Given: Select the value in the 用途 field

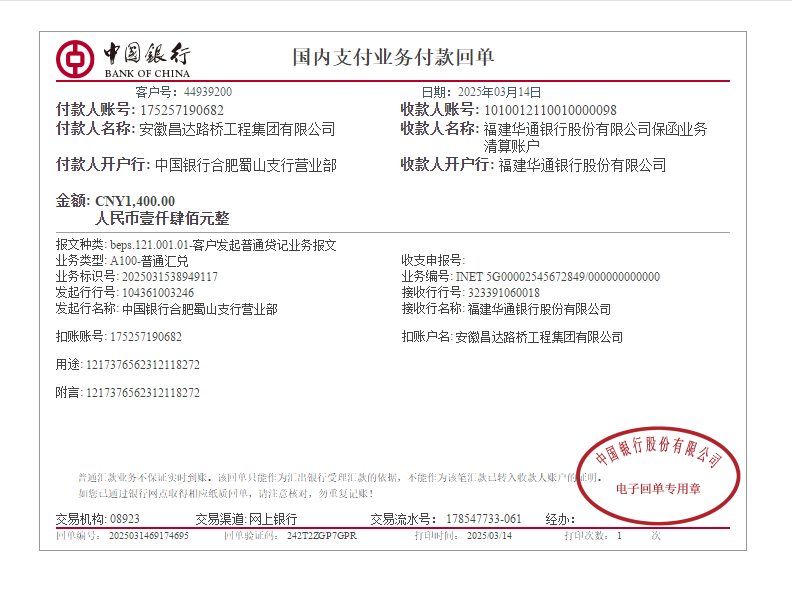Looking at the screenshot, I should (143, 365).
